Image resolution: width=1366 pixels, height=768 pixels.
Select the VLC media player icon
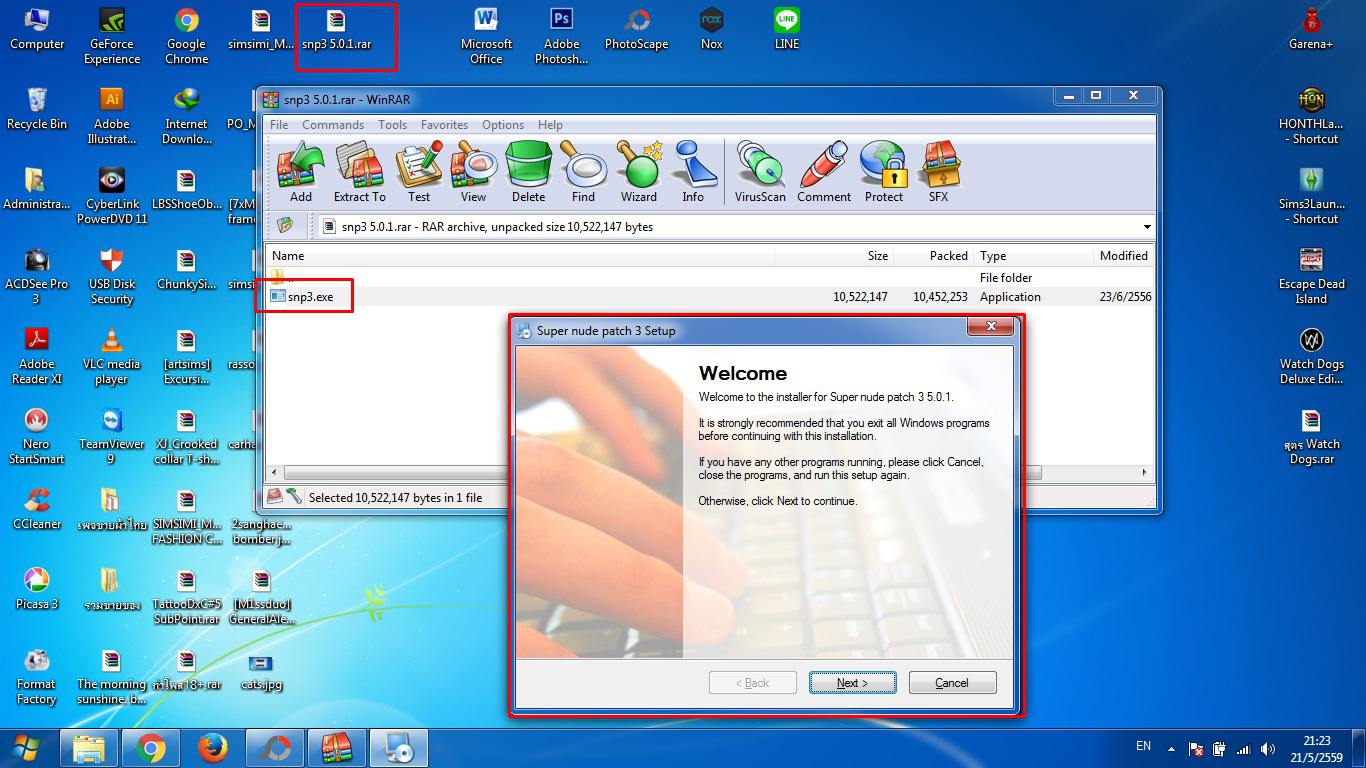pyautogui.click(x=112, y=356)
